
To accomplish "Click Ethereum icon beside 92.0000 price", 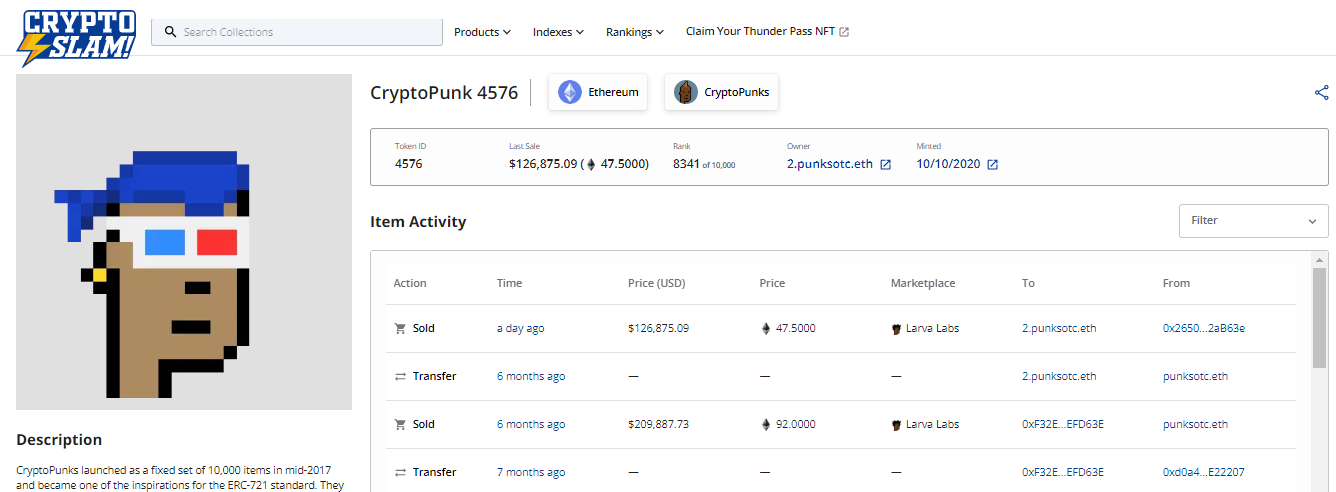I will click(767, 424).
